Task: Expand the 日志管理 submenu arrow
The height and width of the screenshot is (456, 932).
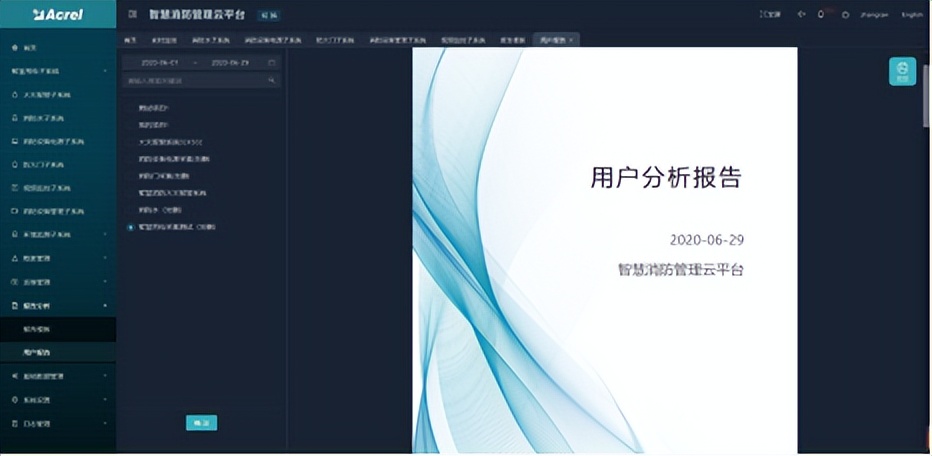Action: click(105, 424)
